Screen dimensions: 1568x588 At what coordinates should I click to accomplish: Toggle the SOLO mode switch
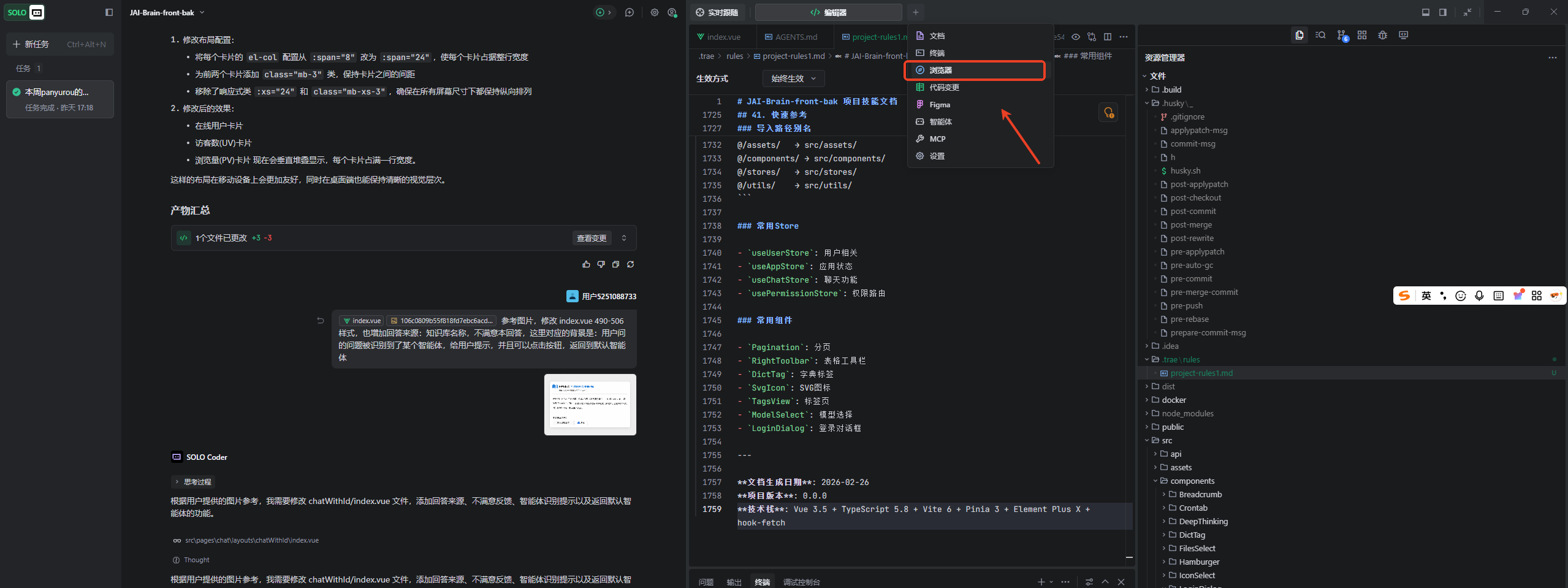point(25,12)
